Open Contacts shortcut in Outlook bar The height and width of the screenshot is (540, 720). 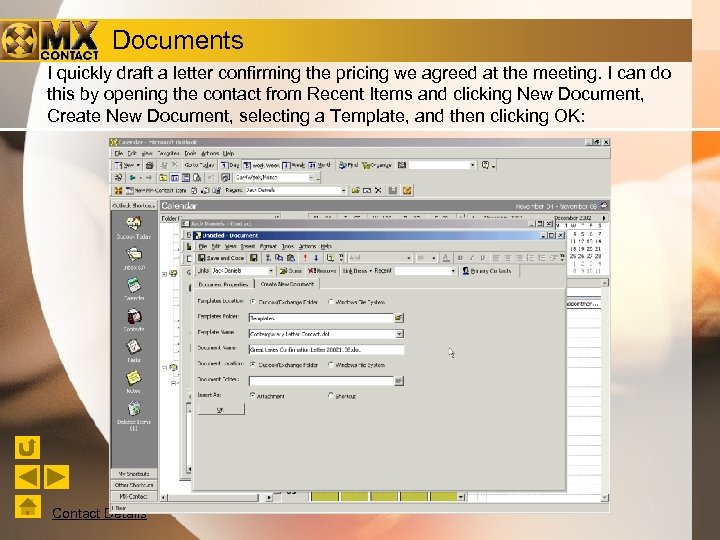(x=134, y=321)
